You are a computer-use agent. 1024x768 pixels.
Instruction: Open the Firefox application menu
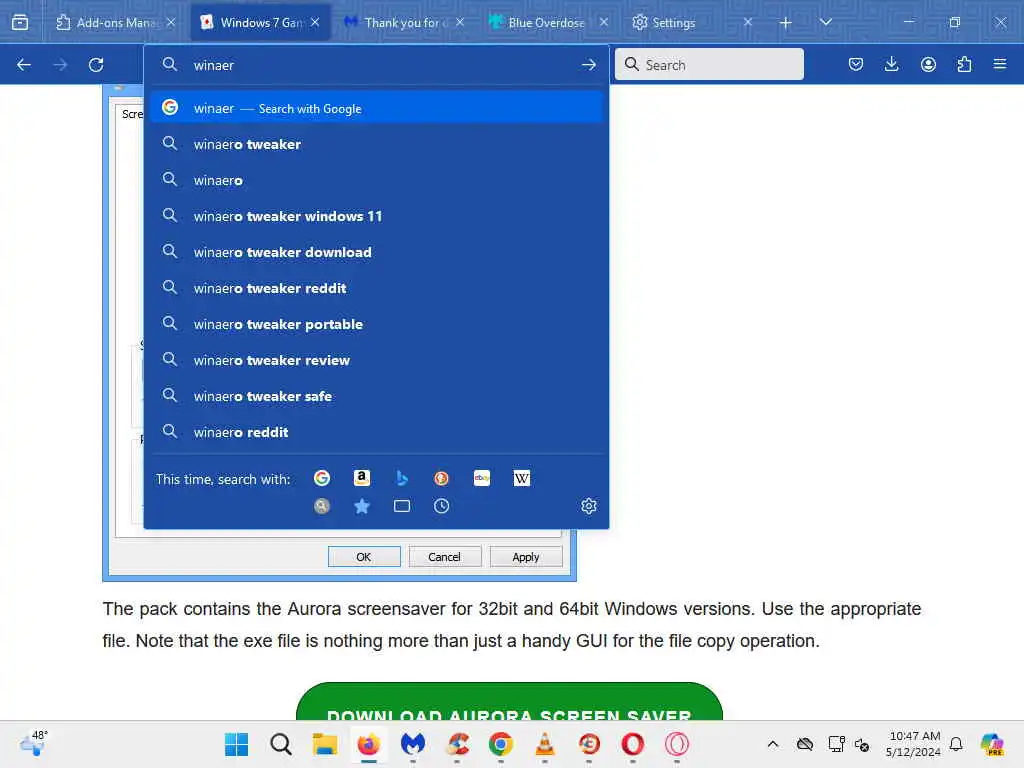pos(1000,64)
